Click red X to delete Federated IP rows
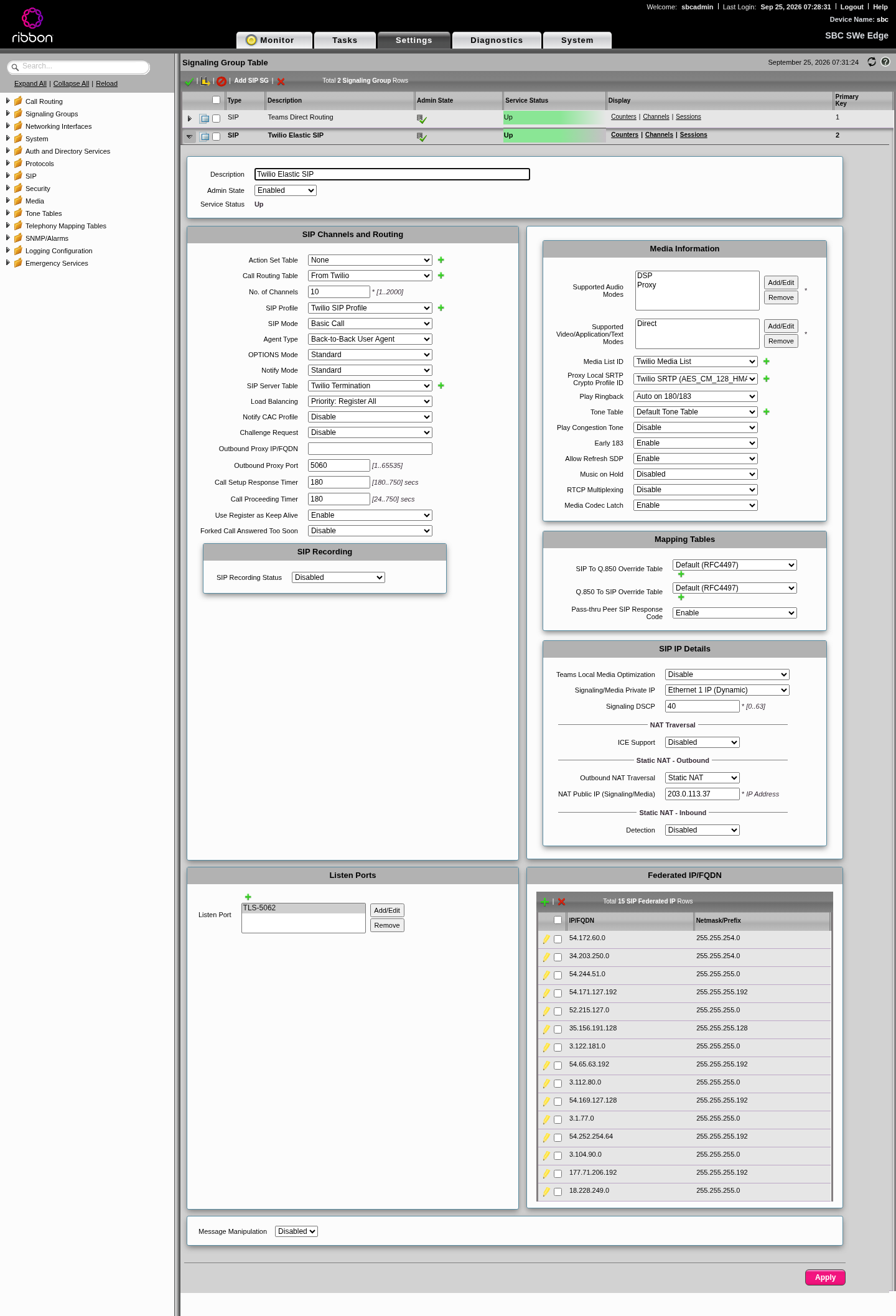The width and height of the screenshot is (896, 1316). (562, 902)
